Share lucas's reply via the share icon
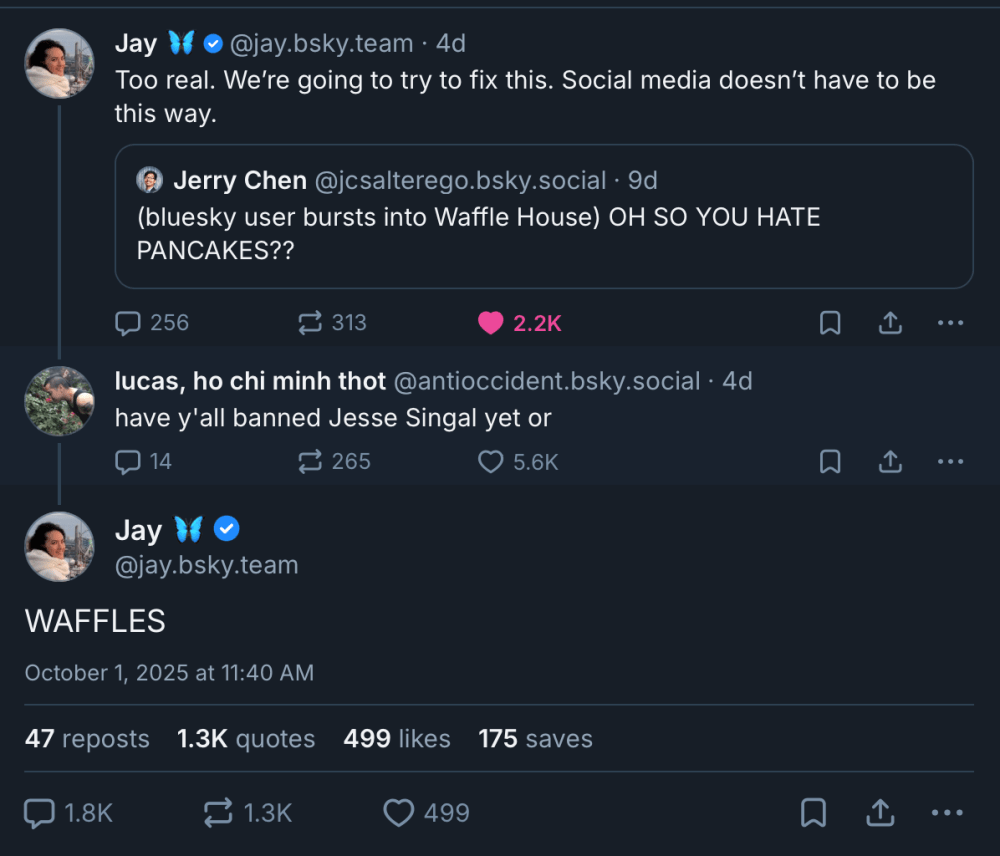The width and height of the screenshot is (1000, 856). pyautogui.click(x=890, y=461)
